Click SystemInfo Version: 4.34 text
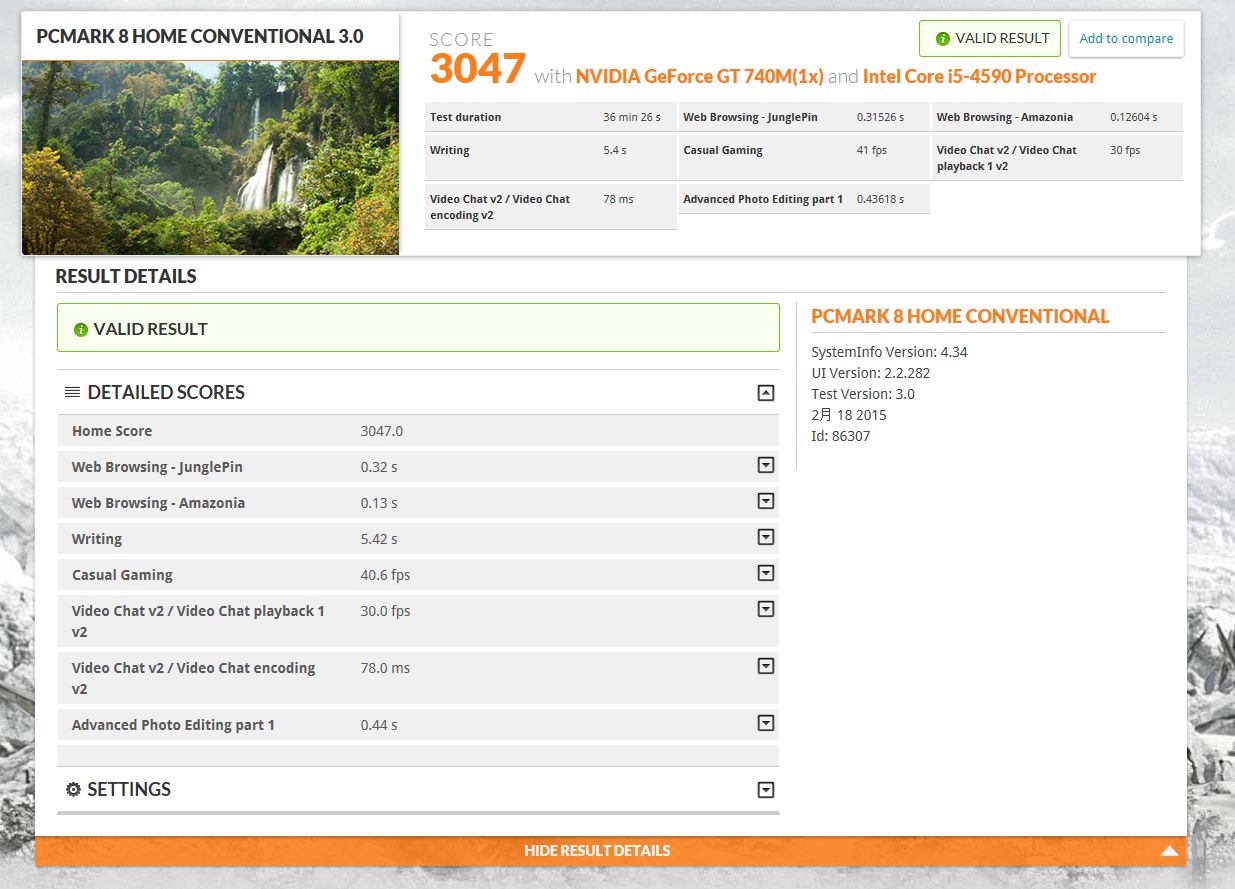This screenshot has width=1235, height=889. (889, 352)
